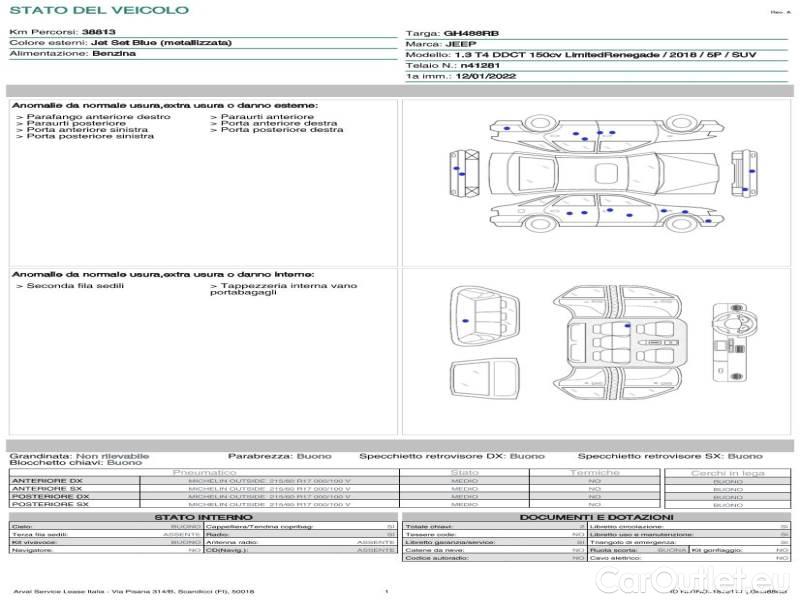Click the car front-view diagram on the right
Screen dimensions: 800x600
(744, 173)
